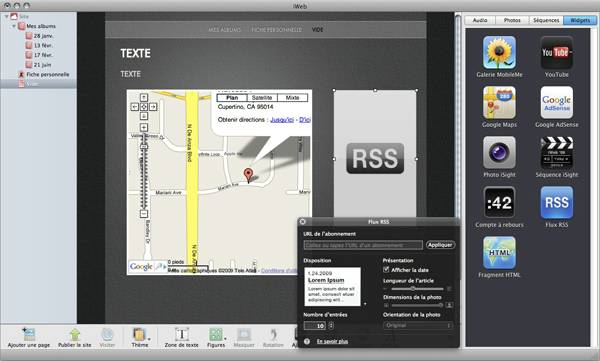Select the Google AdSense widget
The width and height of the screenshot is (600, 361).
pyautogui.click(x=556, y=103)
